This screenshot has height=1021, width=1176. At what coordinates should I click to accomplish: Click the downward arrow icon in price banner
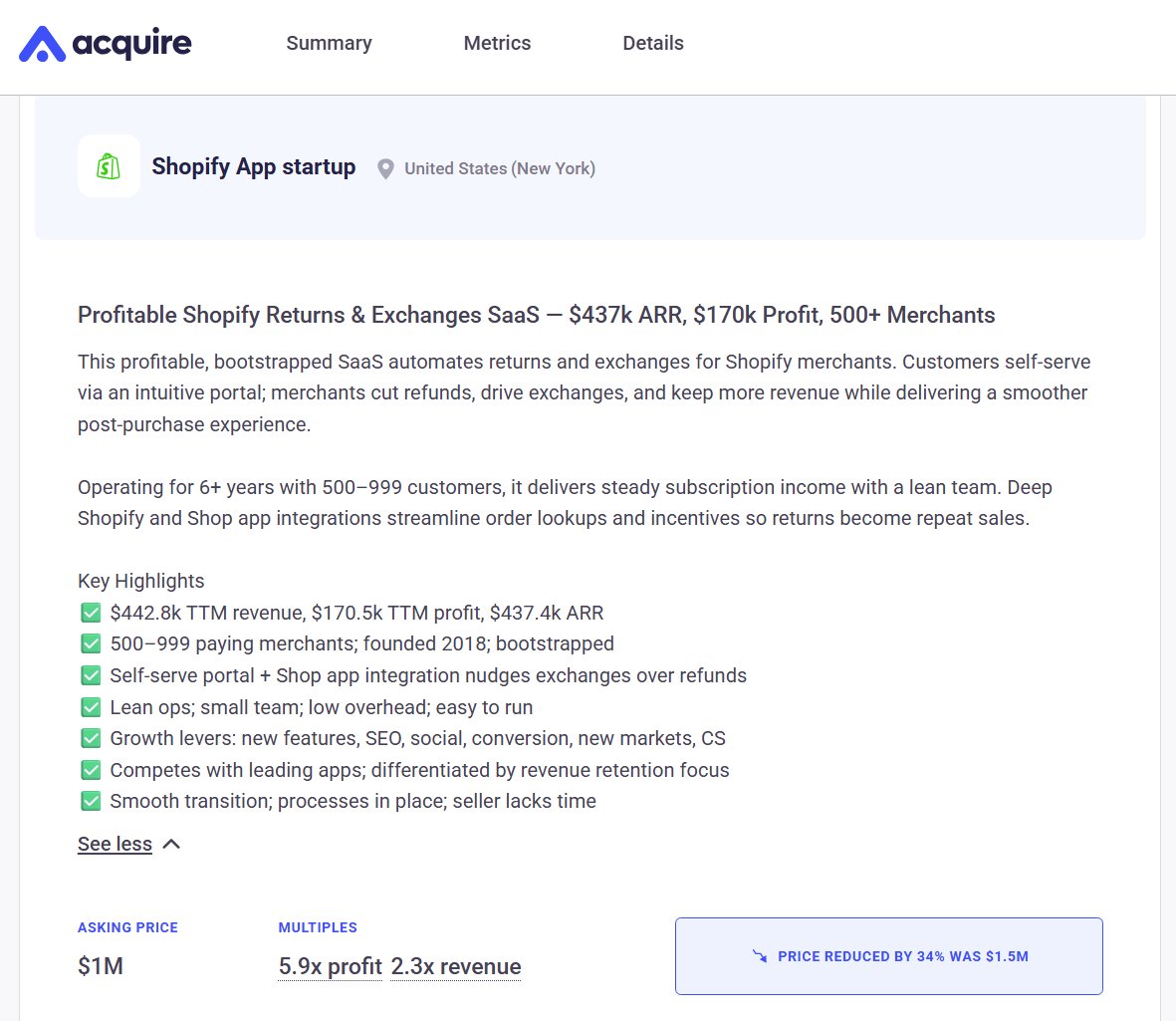760,956
